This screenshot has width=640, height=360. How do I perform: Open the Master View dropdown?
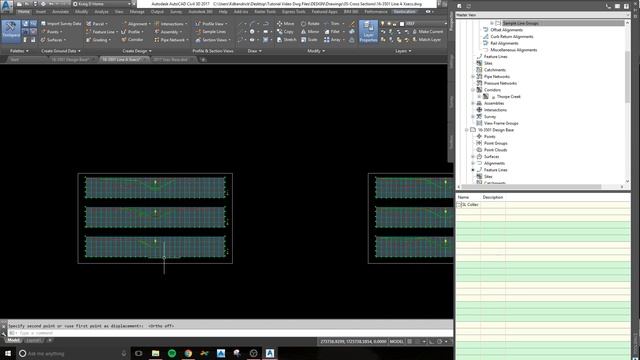click(x=543, y=15)
